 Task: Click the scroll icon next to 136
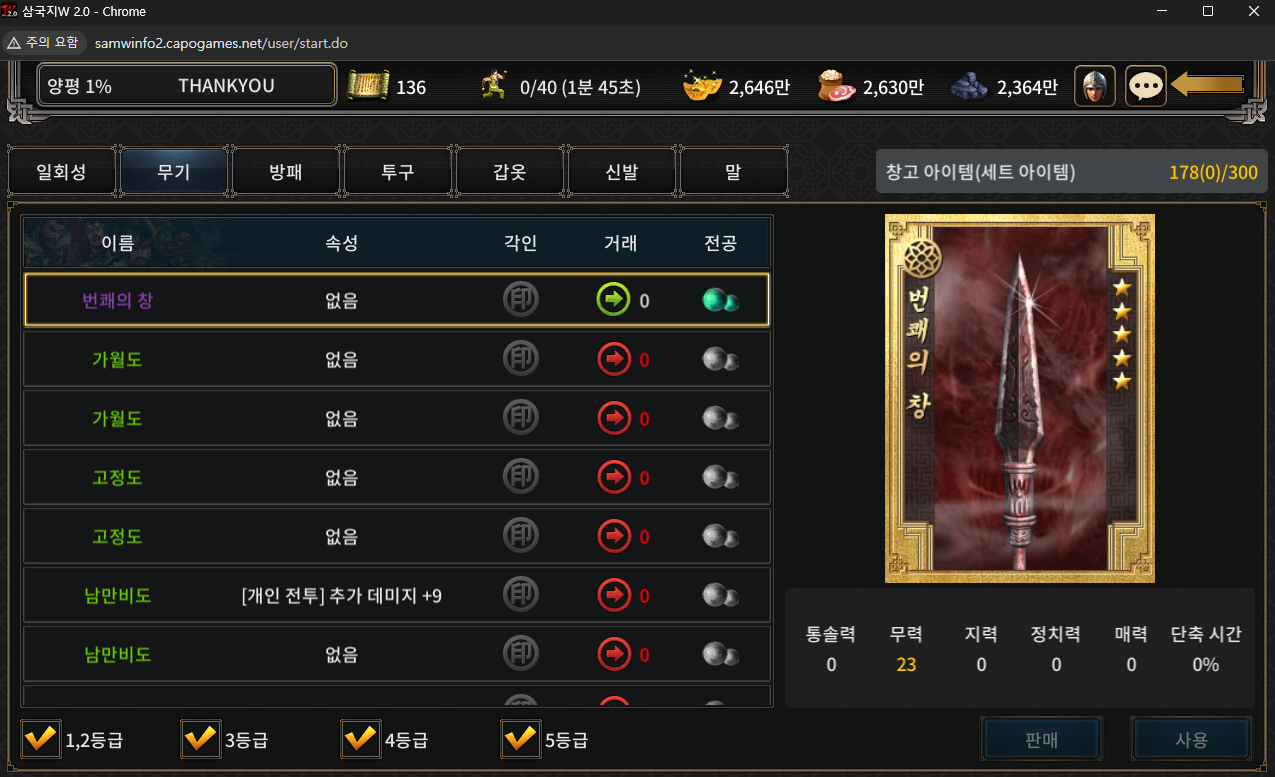coord(368,86)
